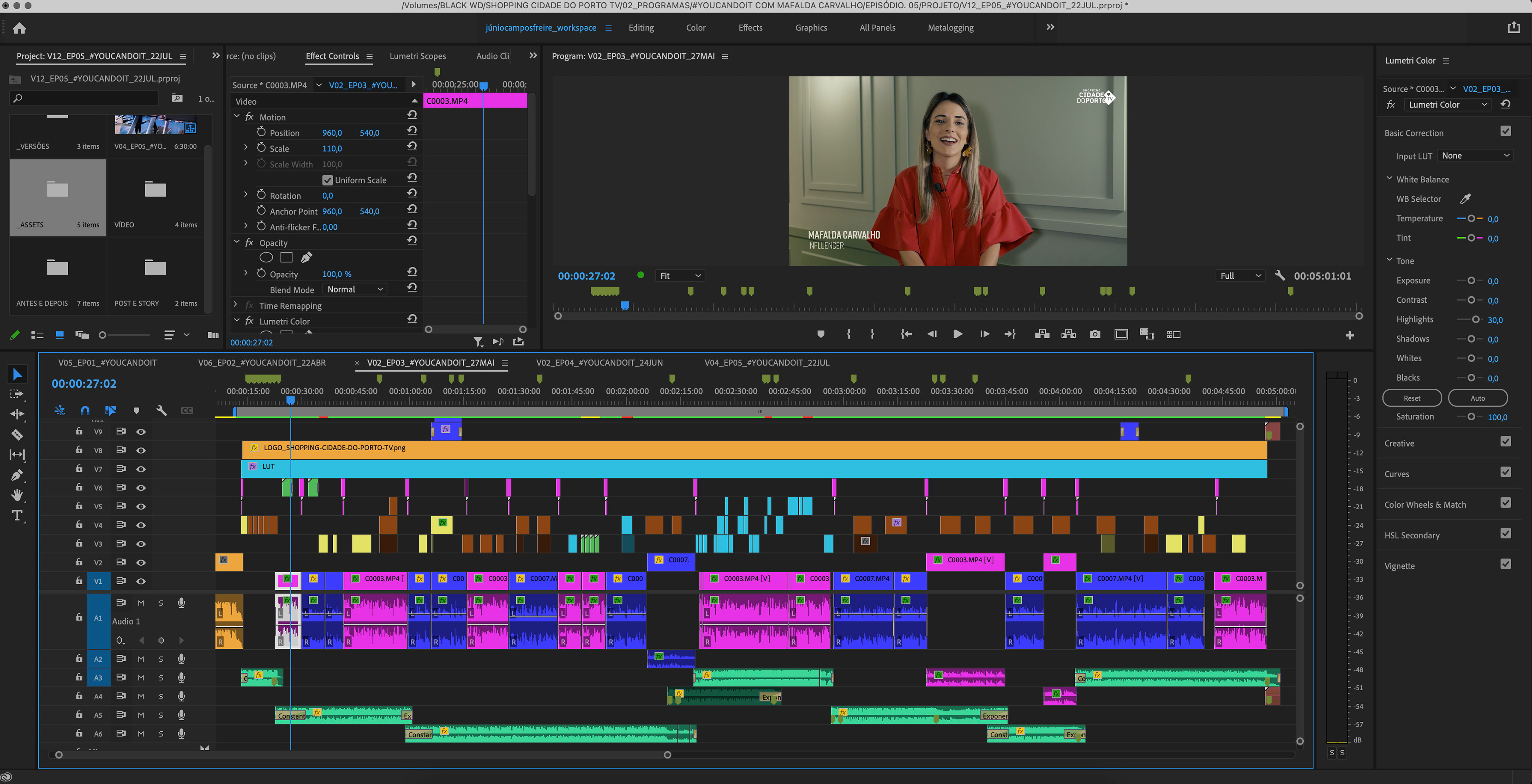Select the Razor tool

17,435
